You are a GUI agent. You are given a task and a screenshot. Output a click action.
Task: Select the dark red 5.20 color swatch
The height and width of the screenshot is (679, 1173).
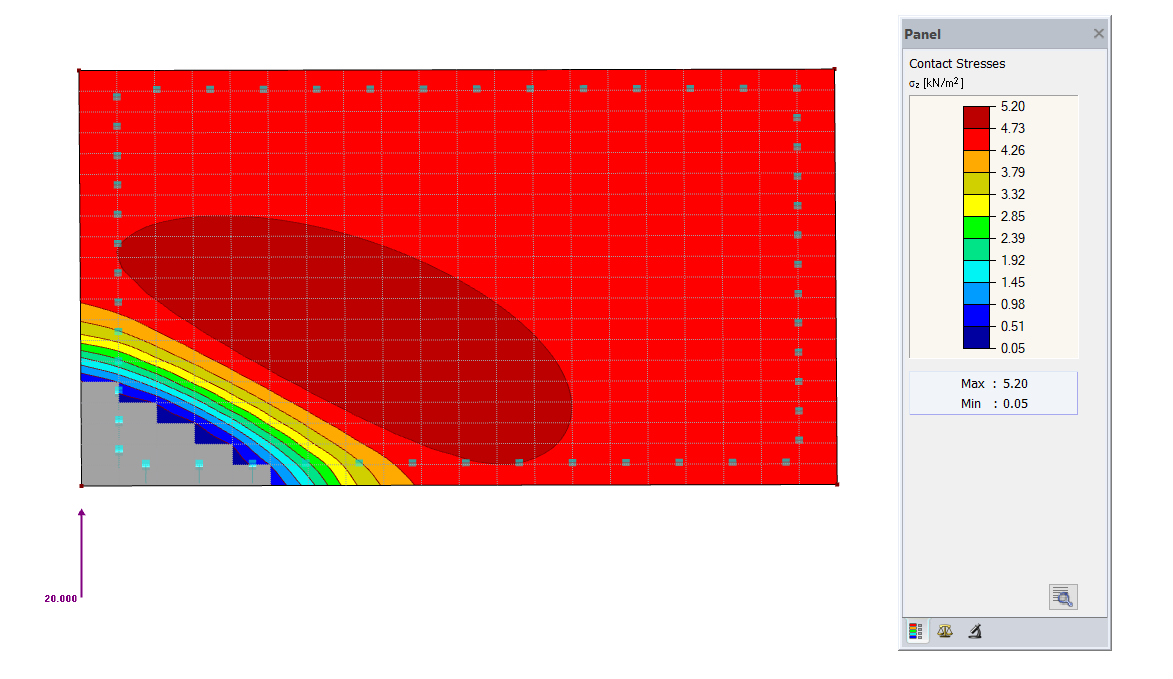(x=976, y=117)
